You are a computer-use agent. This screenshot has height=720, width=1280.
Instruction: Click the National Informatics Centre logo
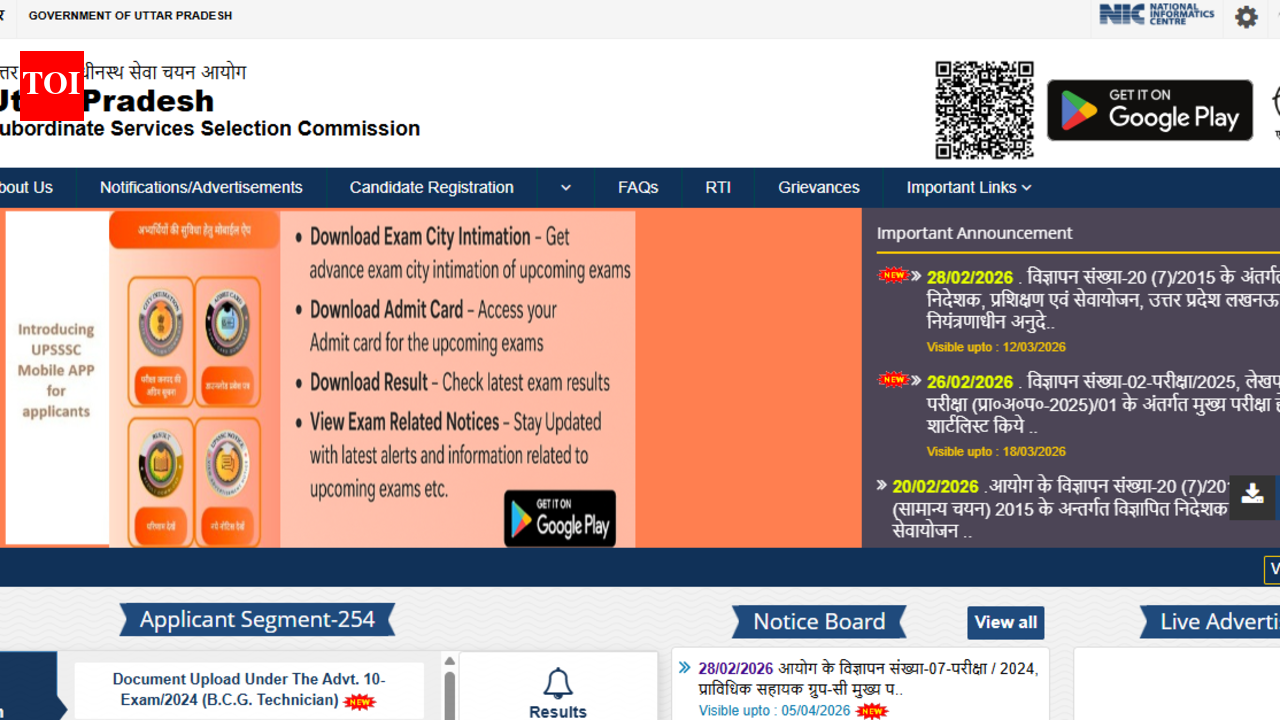(1156, 15)
